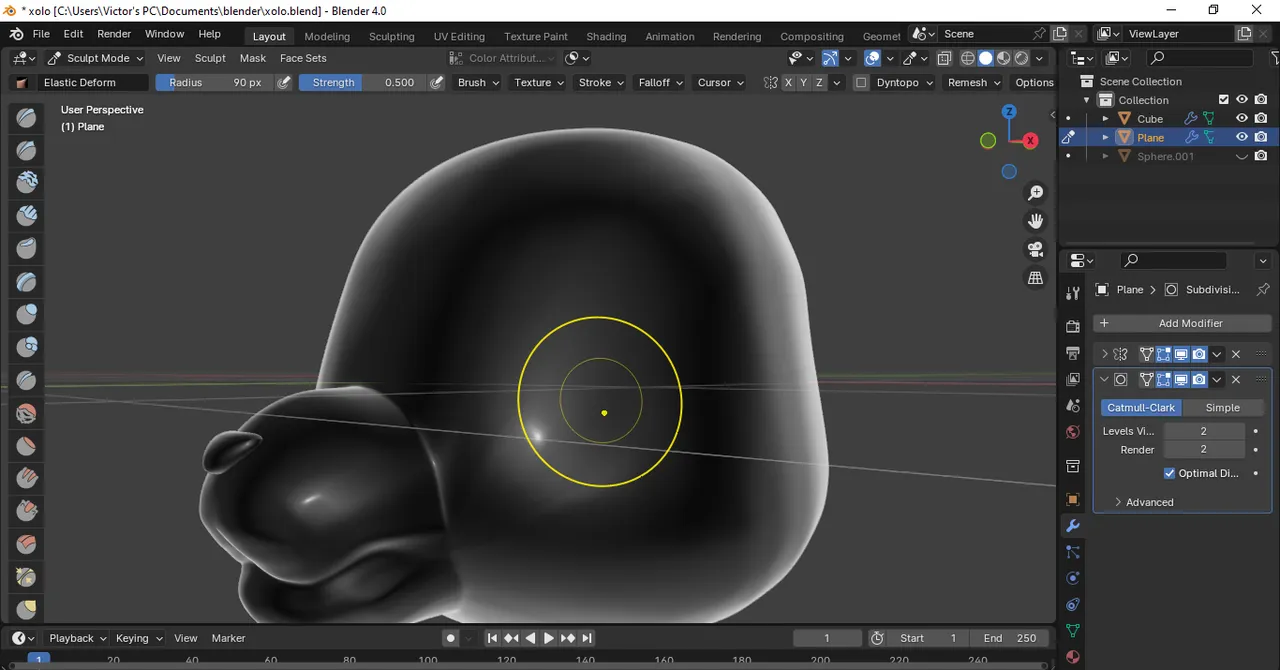This screenshot has width=1280, height=670.
Task: Select the Simple subdivision type
Action: (x=1222, y=408)
